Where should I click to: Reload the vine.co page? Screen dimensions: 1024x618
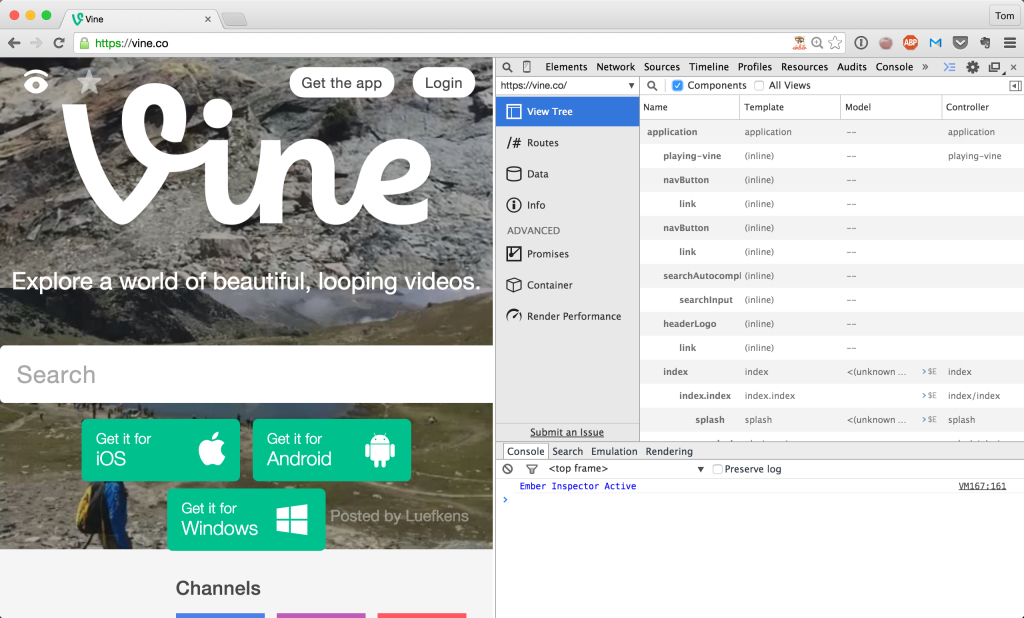coord(59,43)
